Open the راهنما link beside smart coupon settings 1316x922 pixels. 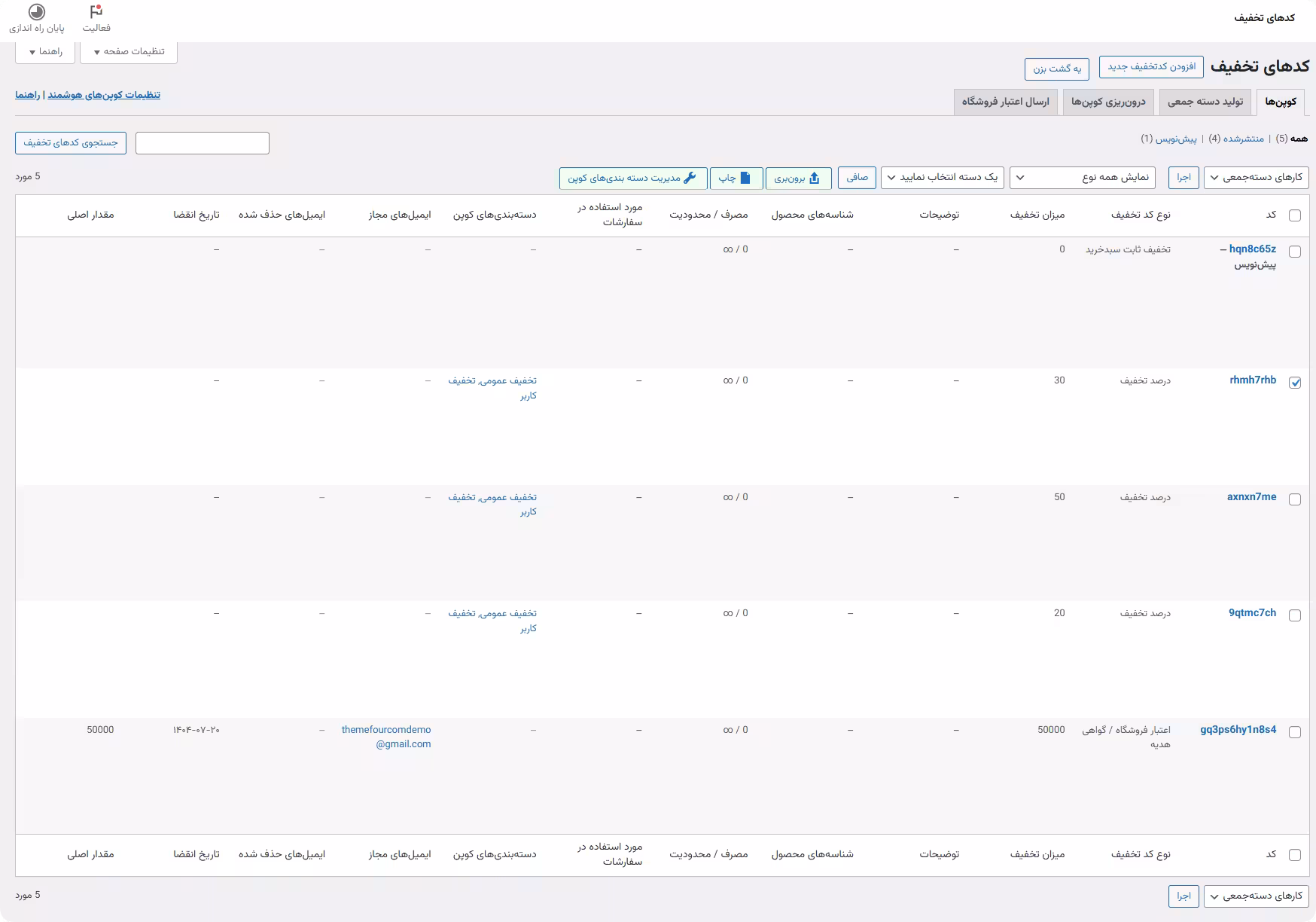pos(28,95)
